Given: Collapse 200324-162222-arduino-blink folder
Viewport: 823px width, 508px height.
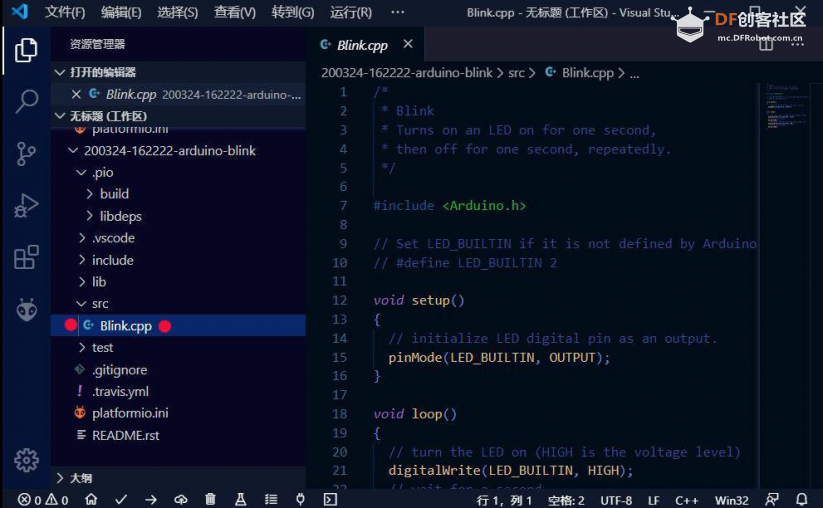Looking at the screenshot, I should tap(73, 151).
